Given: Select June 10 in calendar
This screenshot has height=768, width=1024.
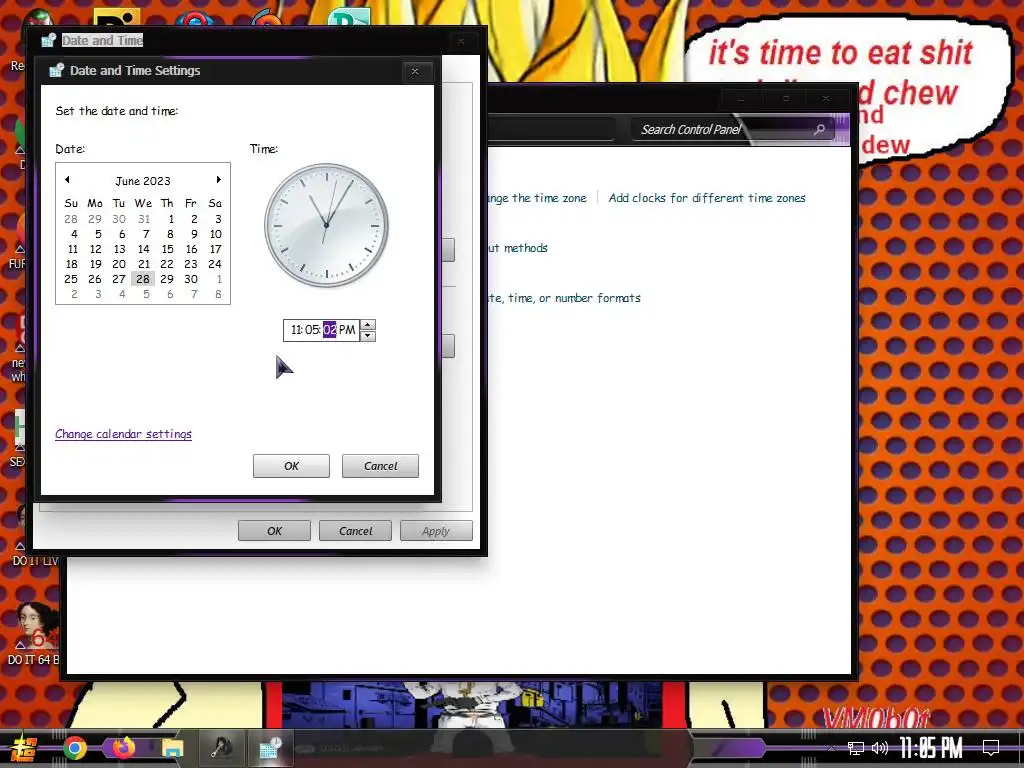Looking at the screenshot, I should [x=216, y=234].
